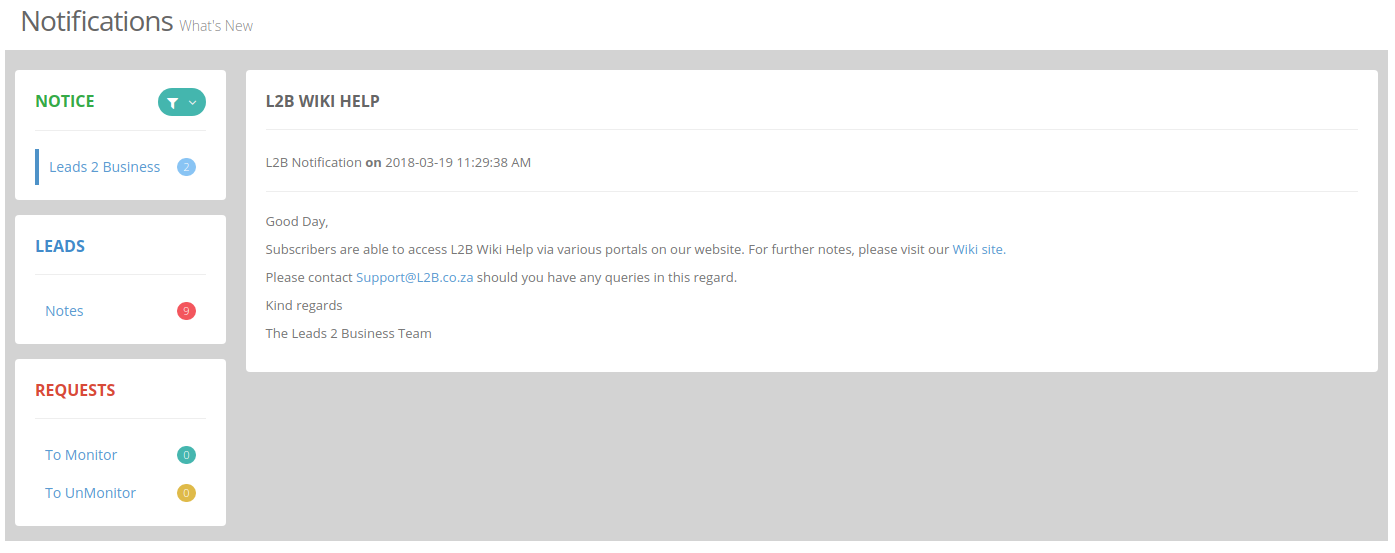Viewport: 1395px width, 553px height.
Task: Open Notes under Leads
Action: (64, 311)
